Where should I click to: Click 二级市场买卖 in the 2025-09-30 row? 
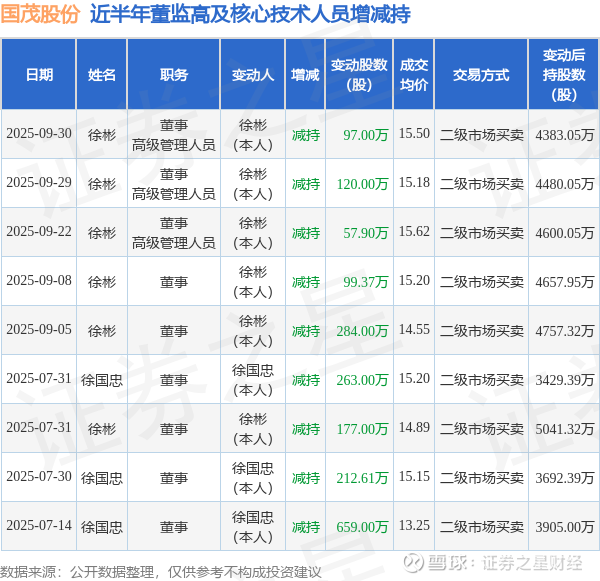click(x=481, y=135)
